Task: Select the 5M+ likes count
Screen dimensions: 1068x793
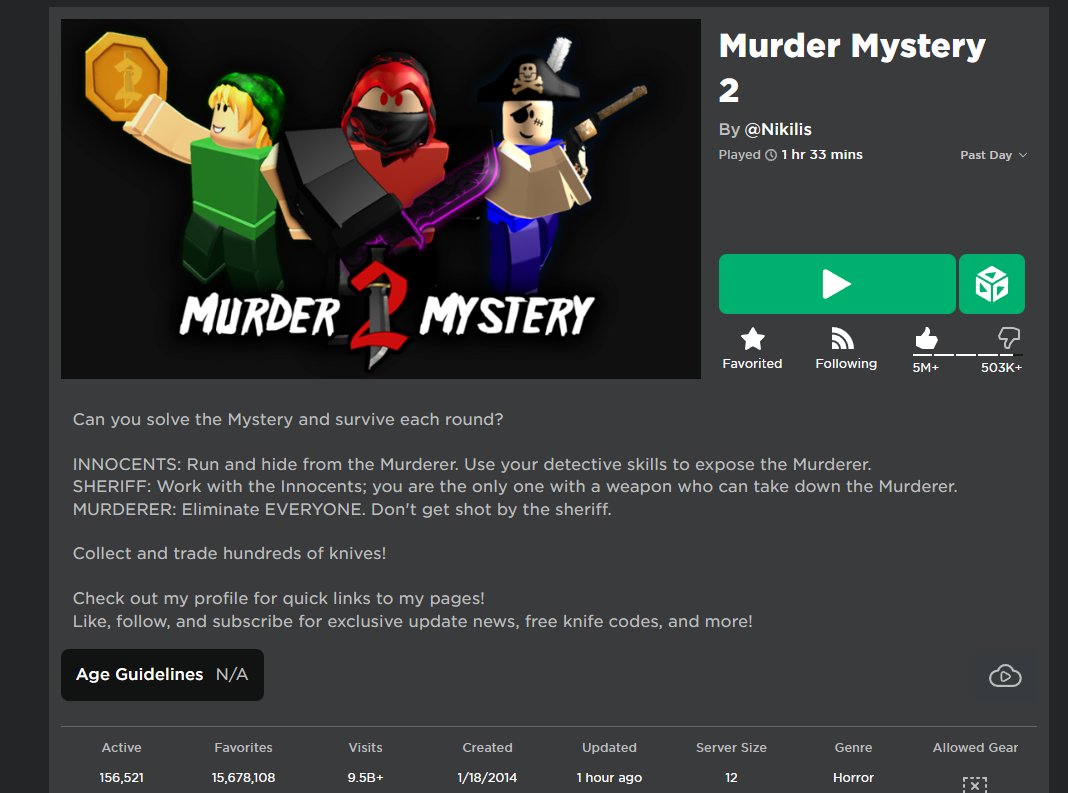Action: [x=926, y=368]
